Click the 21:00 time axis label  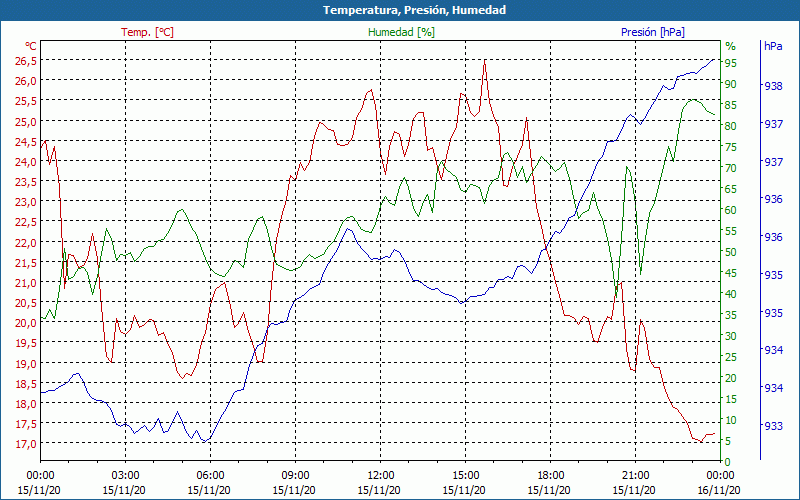click(x=635, y=474)
